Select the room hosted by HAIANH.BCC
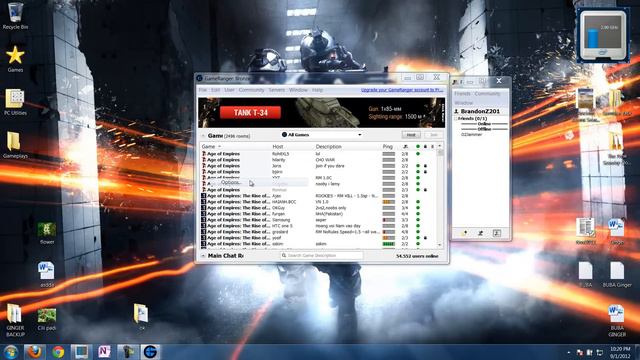Screen dimensions: 640x360 [x=318, y=202]
